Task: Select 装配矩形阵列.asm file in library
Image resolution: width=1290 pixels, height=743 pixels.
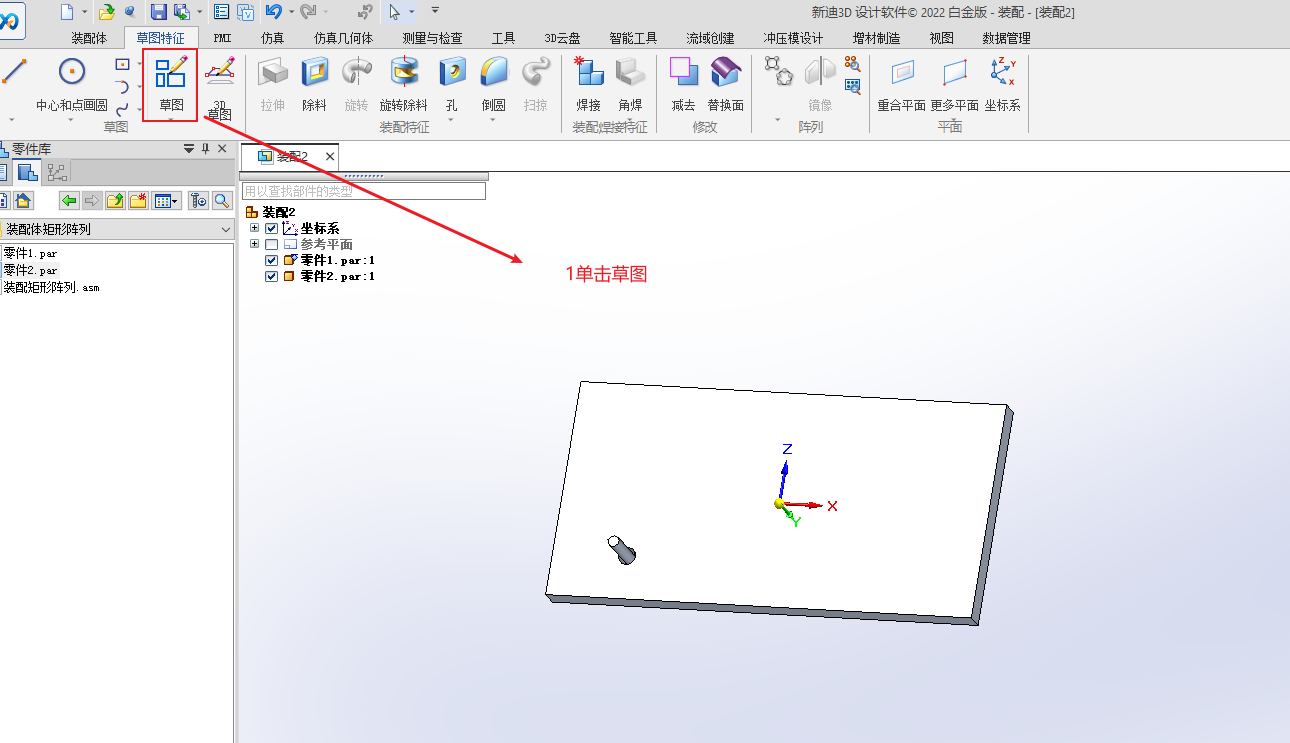Action: coord(51,287)
